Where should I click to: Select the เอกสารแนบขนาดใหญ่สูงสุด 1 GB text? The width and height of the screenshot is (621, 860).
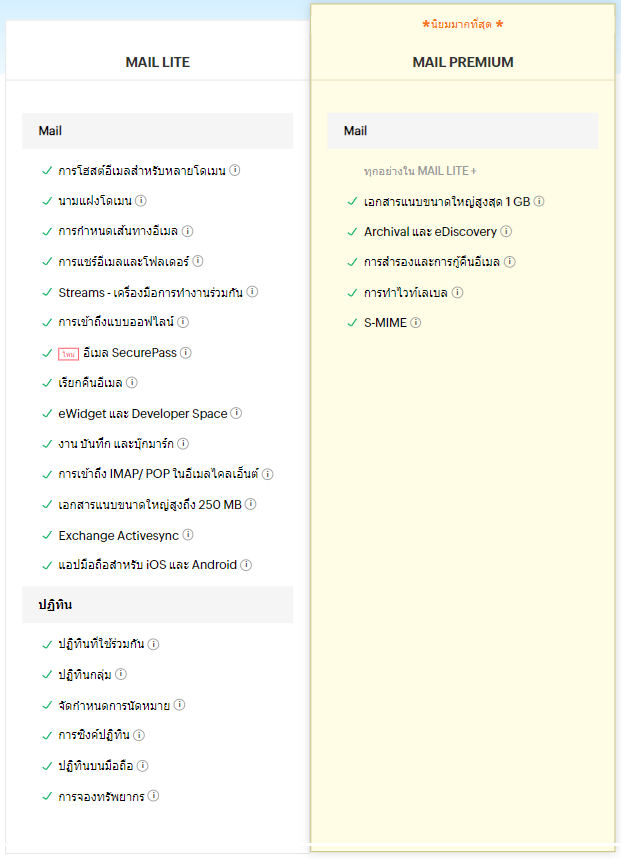447,202
